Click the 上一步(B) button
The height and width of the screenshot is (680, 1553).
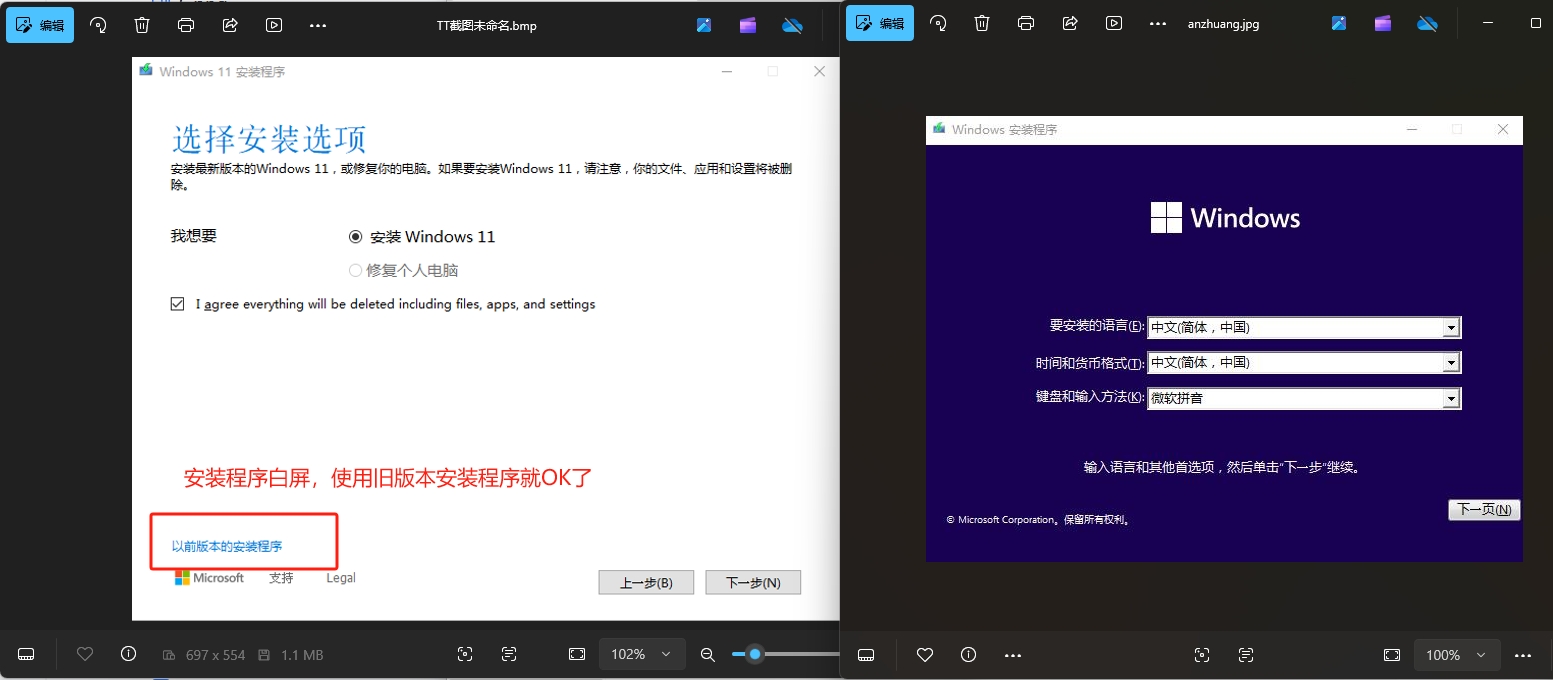(646, 582)
